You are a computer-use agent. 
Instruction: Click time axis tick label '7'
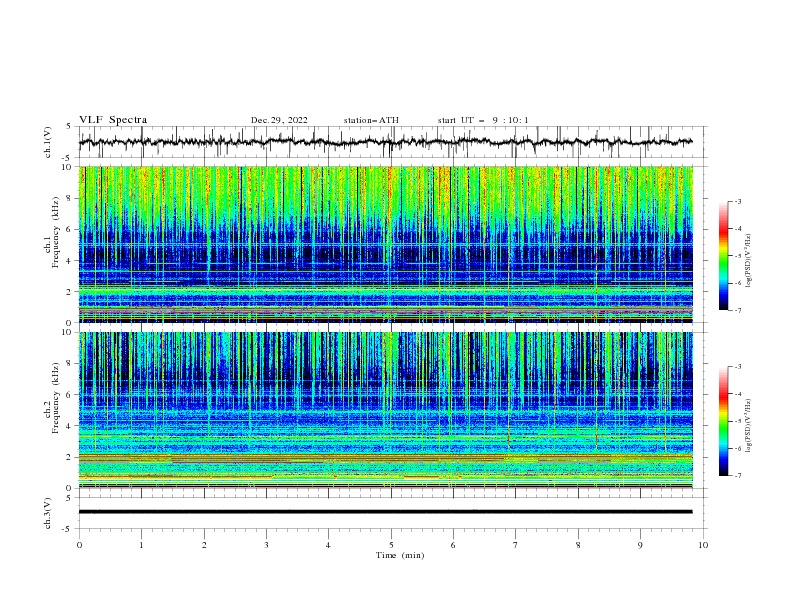tap(516, 545)
